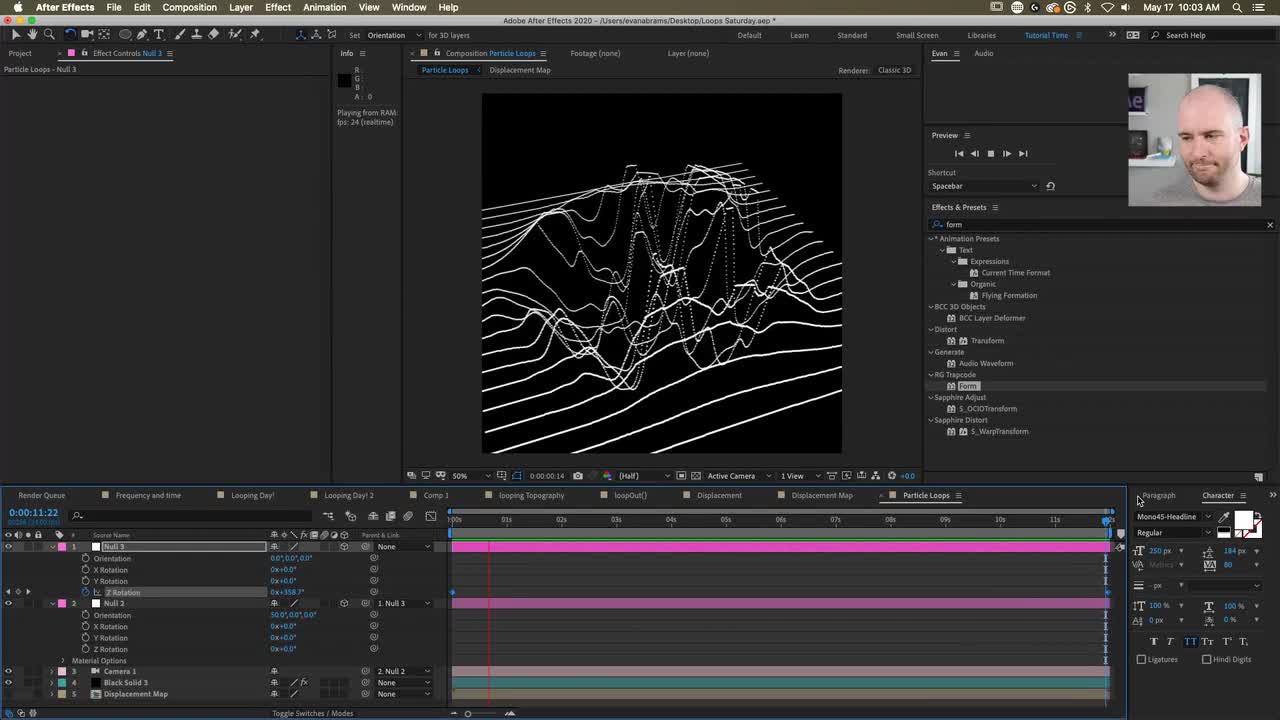Click Toggle Switches / Modes button
1280x720 pixels.
point(313,713)
